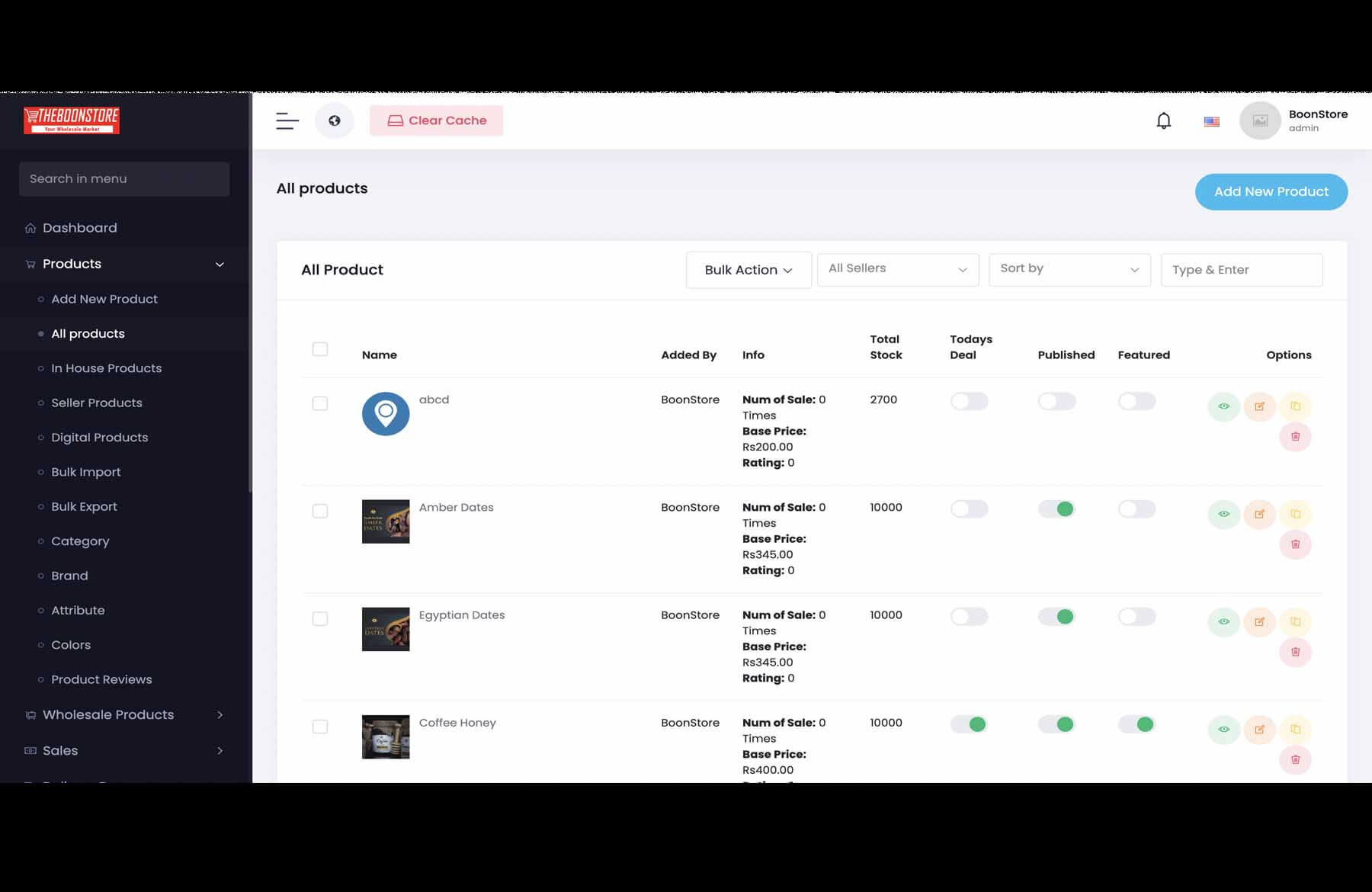The image size is (1372, 892).
Task: Click the globe icon in top bar
Action: (334, 120)
